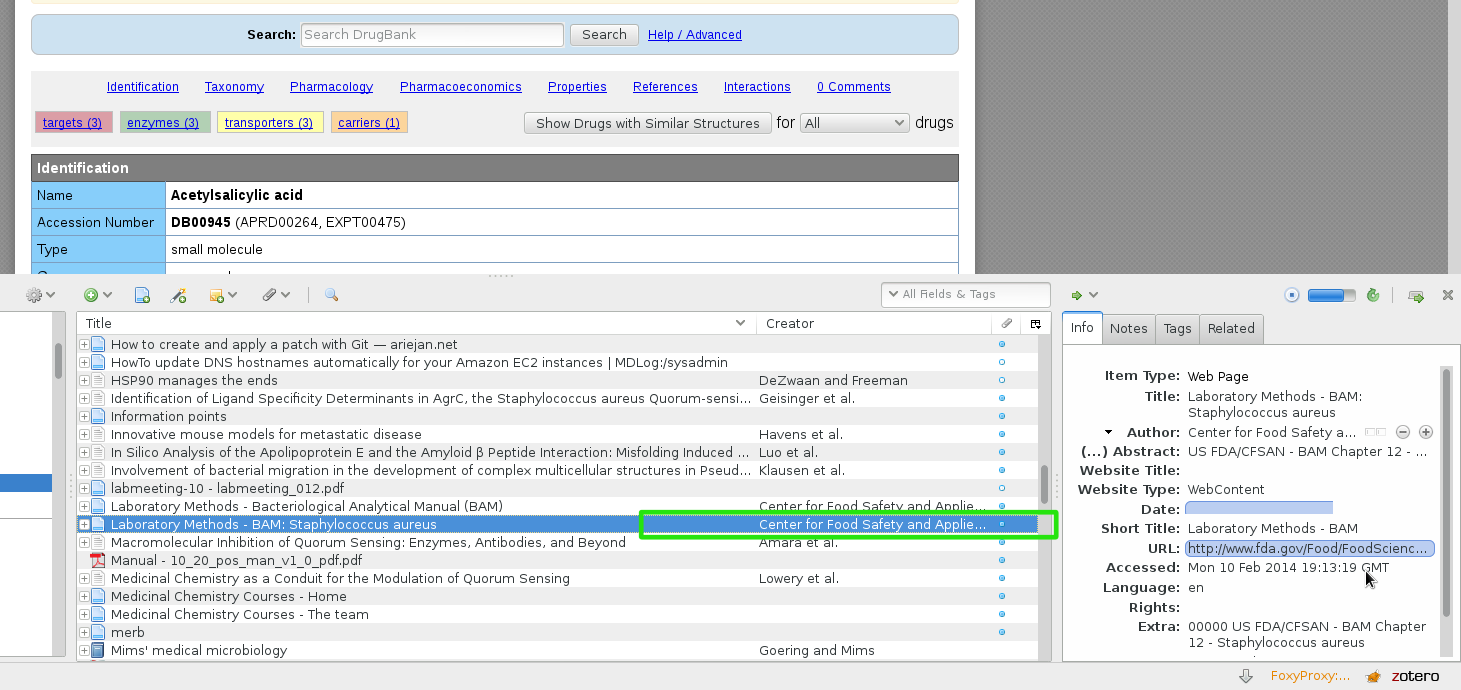Click the DrugBank Search button
1461x690 pixels.
click(604, 34)
